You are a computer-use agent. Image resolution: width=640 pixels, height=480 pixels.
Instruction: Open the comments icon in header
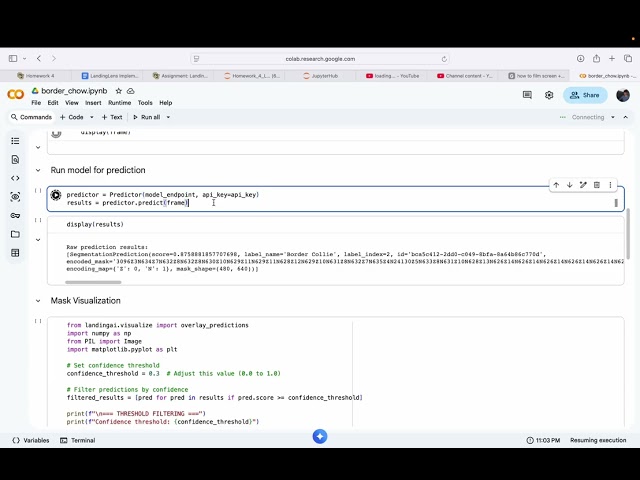(x=527, y=95)
